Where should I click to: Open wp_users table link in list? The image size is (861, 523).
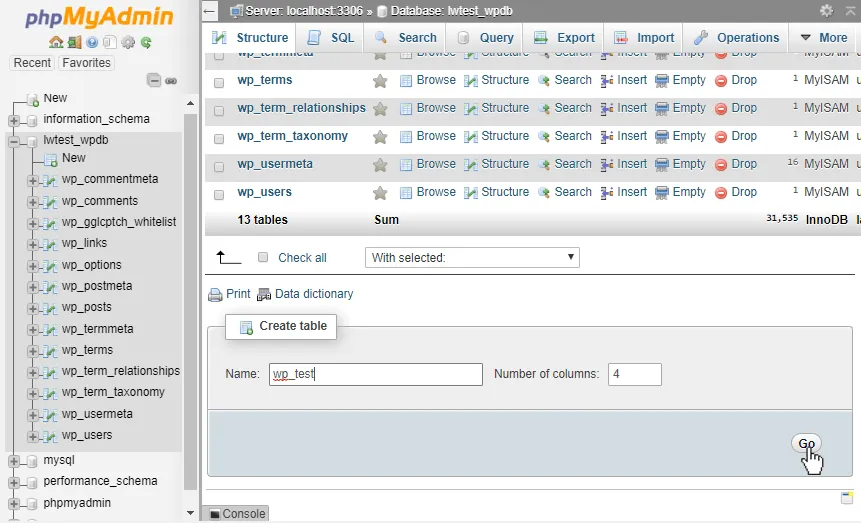265,192
